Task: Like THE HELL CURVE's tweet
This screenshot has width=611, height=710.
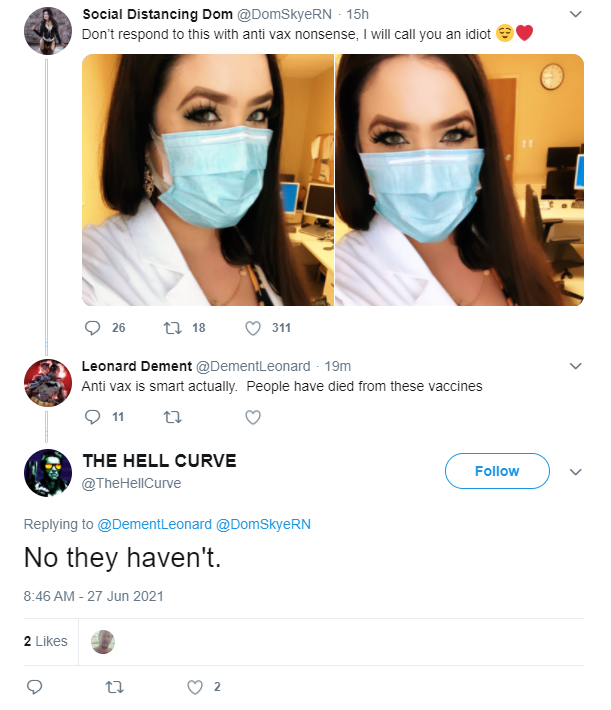Action: click(x=195, y=687)
